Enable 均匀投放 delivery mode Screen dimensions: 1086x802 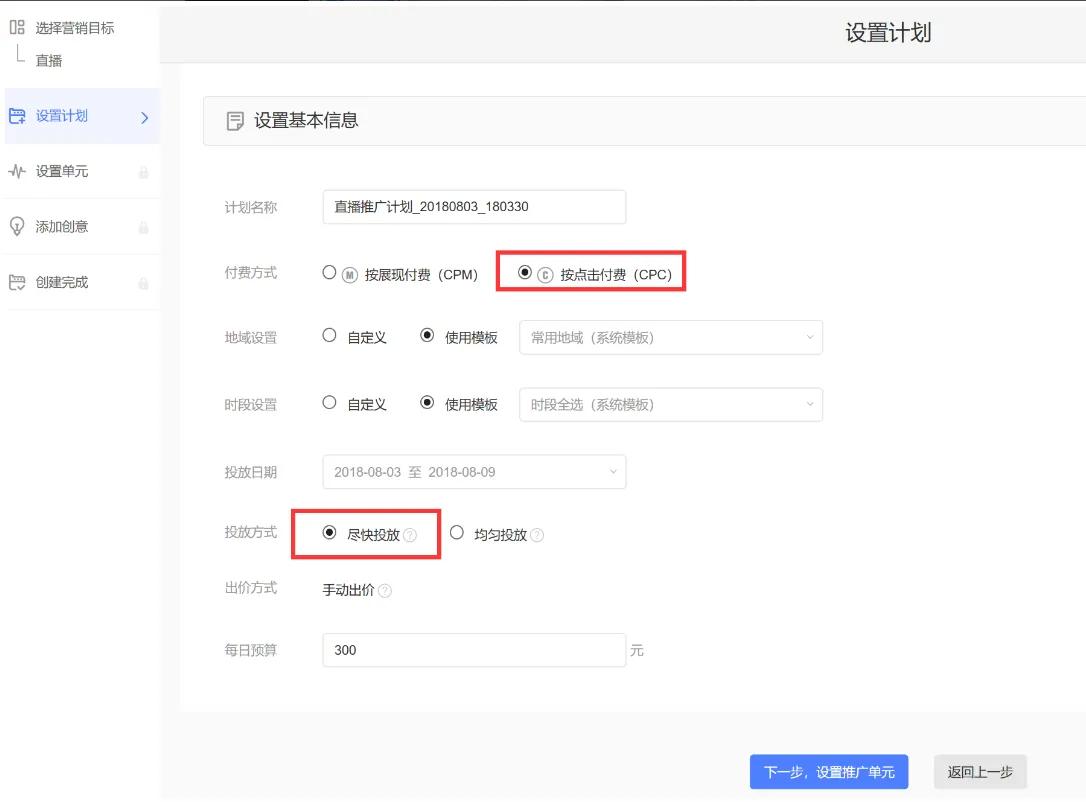pos(457,533)
